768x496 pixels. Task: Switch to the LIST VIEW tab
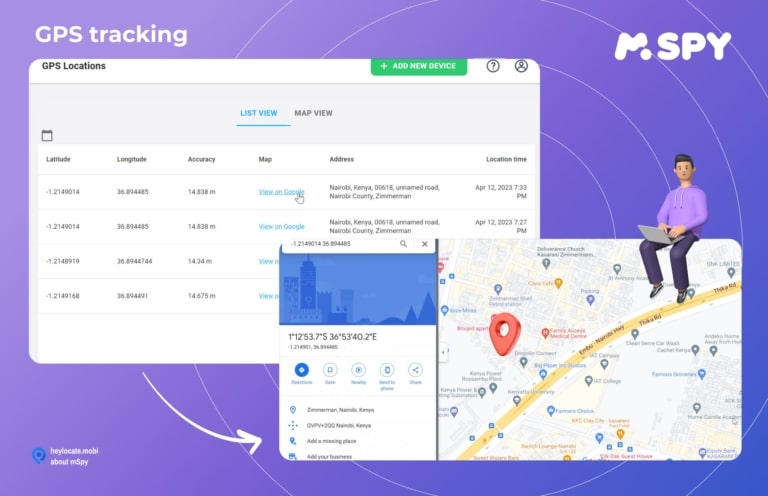click(x=259, y=113)
